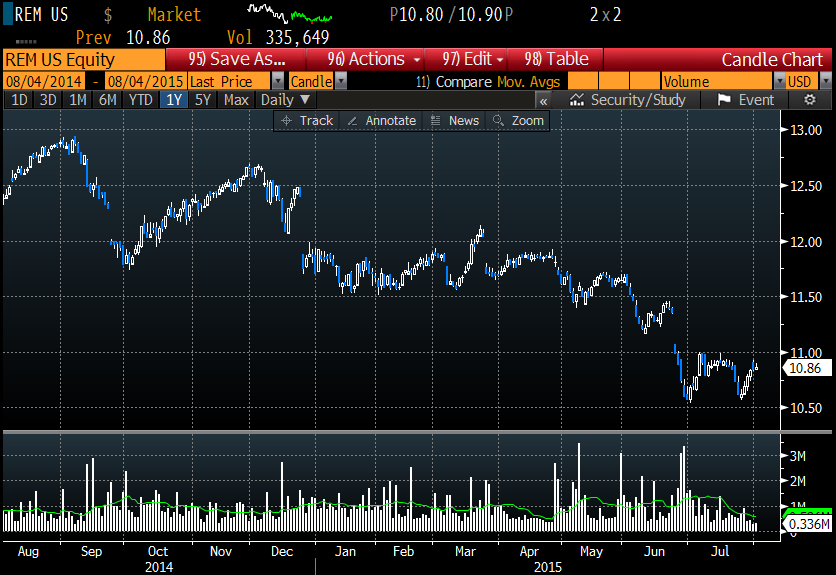Open chart settings gear icon

click(810, 100)
